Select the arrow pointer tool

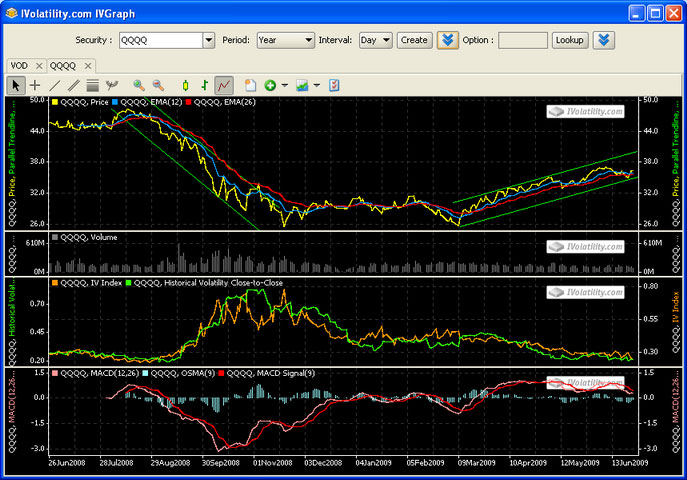tap(16, 85)
